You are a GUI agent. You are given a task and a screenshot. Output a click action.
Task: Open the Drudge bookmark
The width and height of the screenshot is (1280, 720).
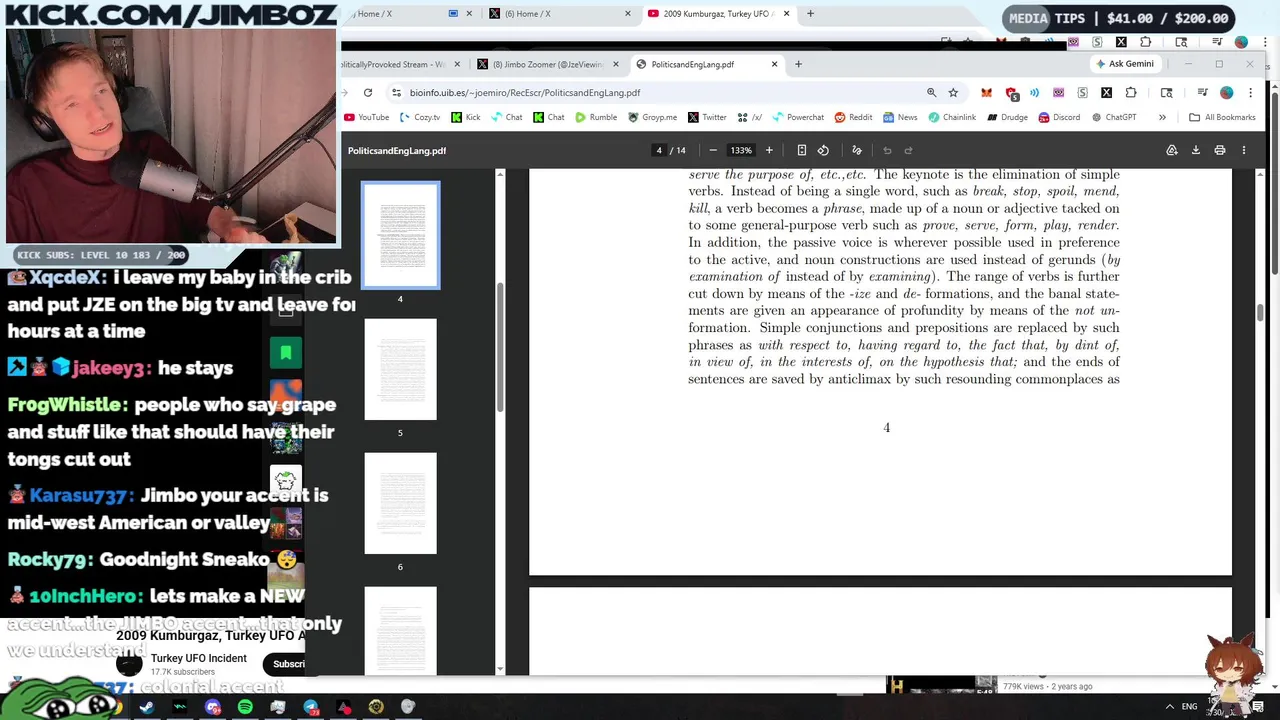pyautogui.click(x=1007, y=118)
